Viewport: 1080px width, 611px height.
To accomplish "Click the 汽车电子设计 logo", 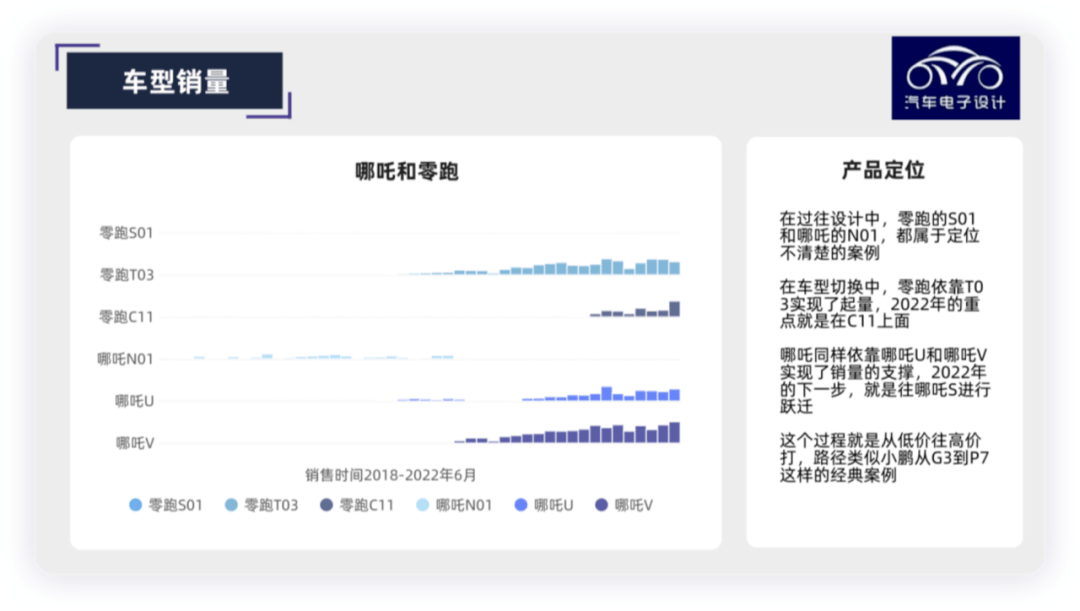I will pyautogui.click(x=955, y=78).
